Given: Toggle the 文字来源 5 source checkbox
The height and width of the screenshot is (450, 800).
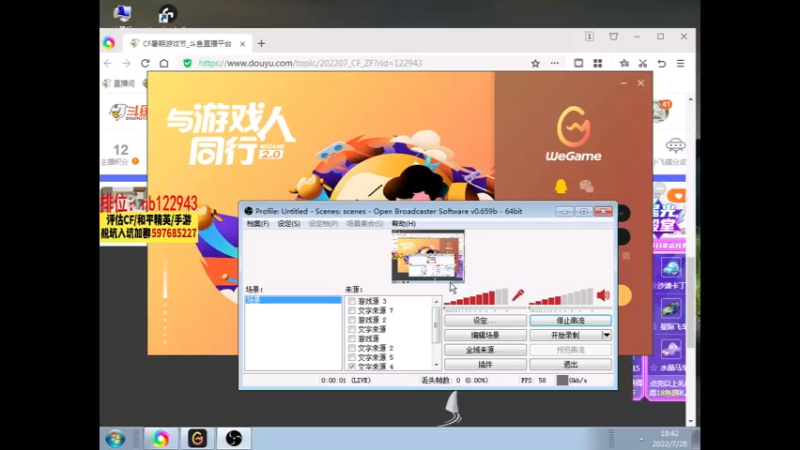Looking at the screenshot, I should pyautogui.click(x=352, y=357).
